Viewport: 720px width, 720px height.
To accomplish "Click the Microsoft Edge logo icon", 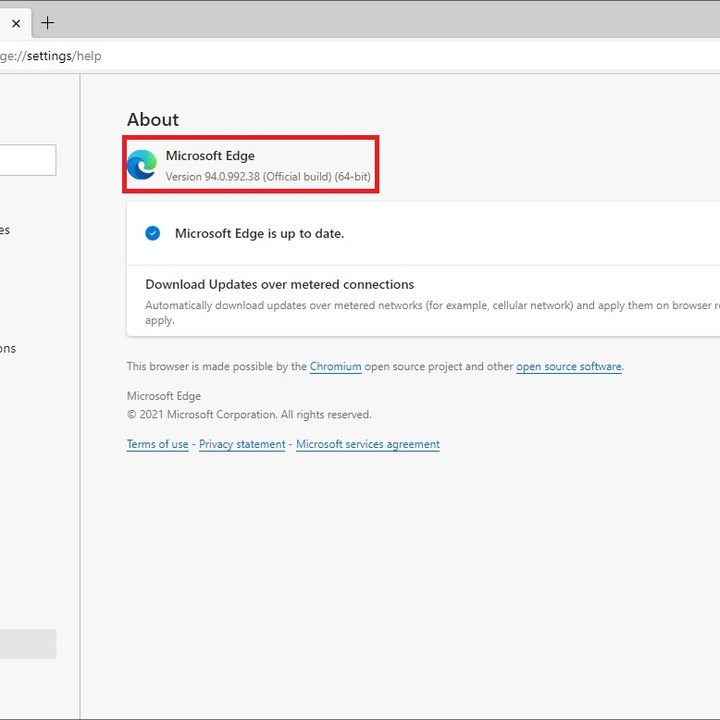I will pos(142,165).
